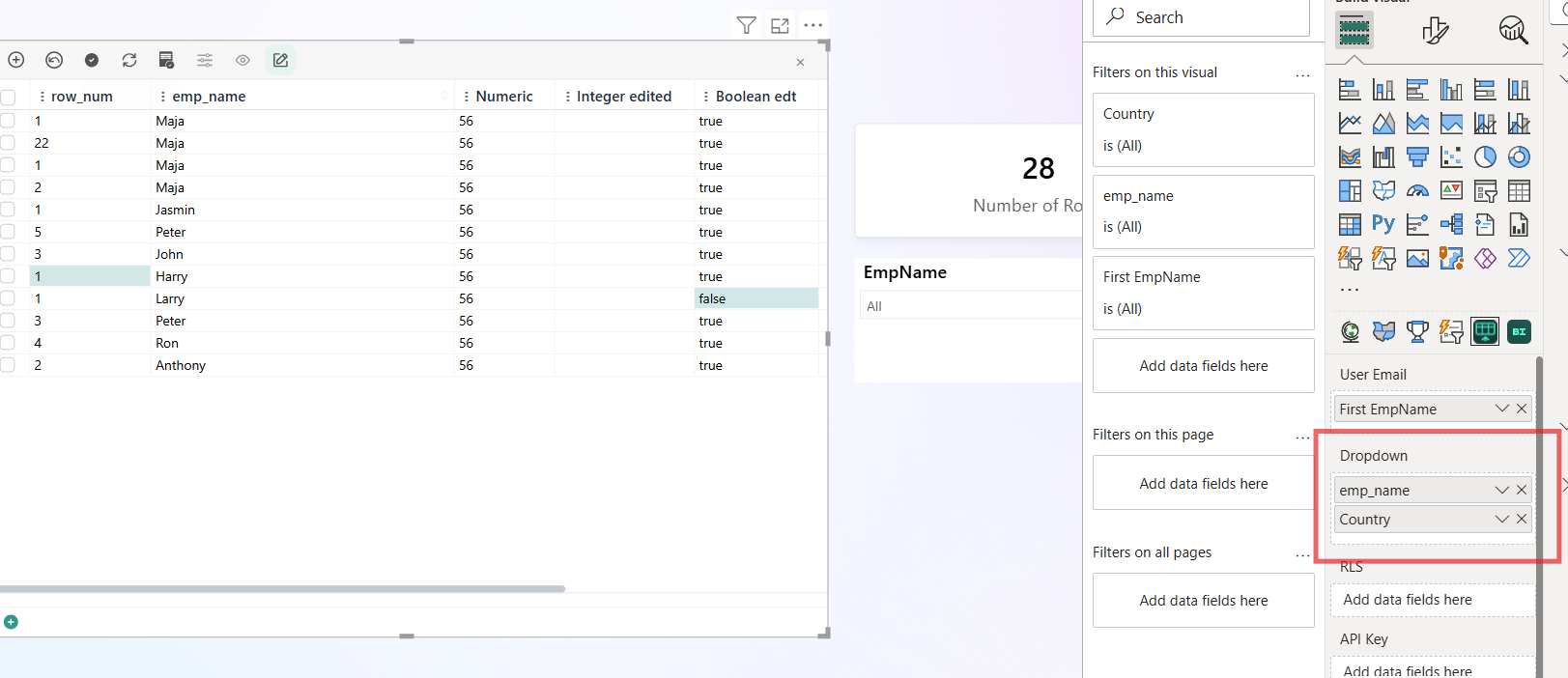Viewport: 1568px width, 678px height.
Task: Remove emp_name from Dropdown well
Action: click(x=1522, y=490)
